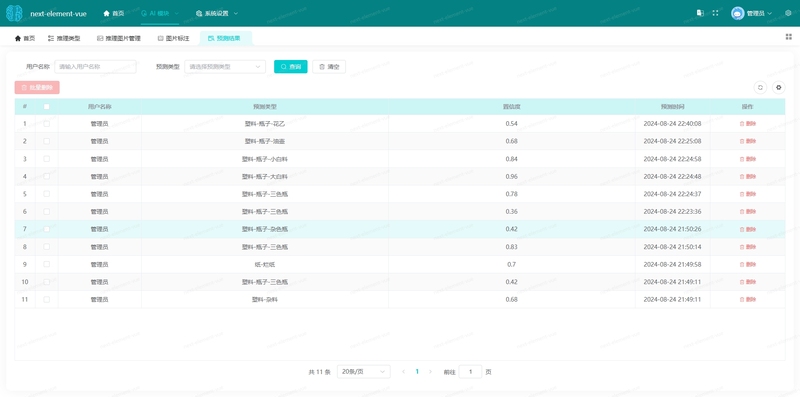Switch to the 首页 tab
The image size is (800, 397).
tap(25, 38)
